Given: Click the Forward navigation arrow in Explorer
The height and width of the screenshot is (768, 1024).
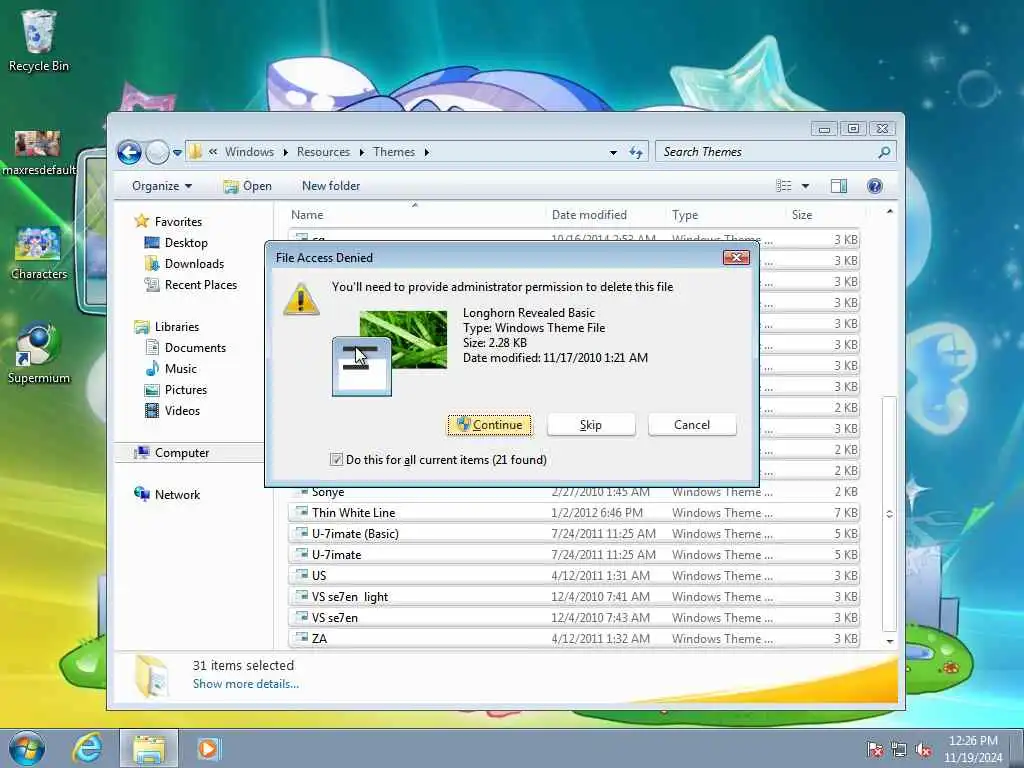Looking at the screenshot, I should tap(157, 152).
